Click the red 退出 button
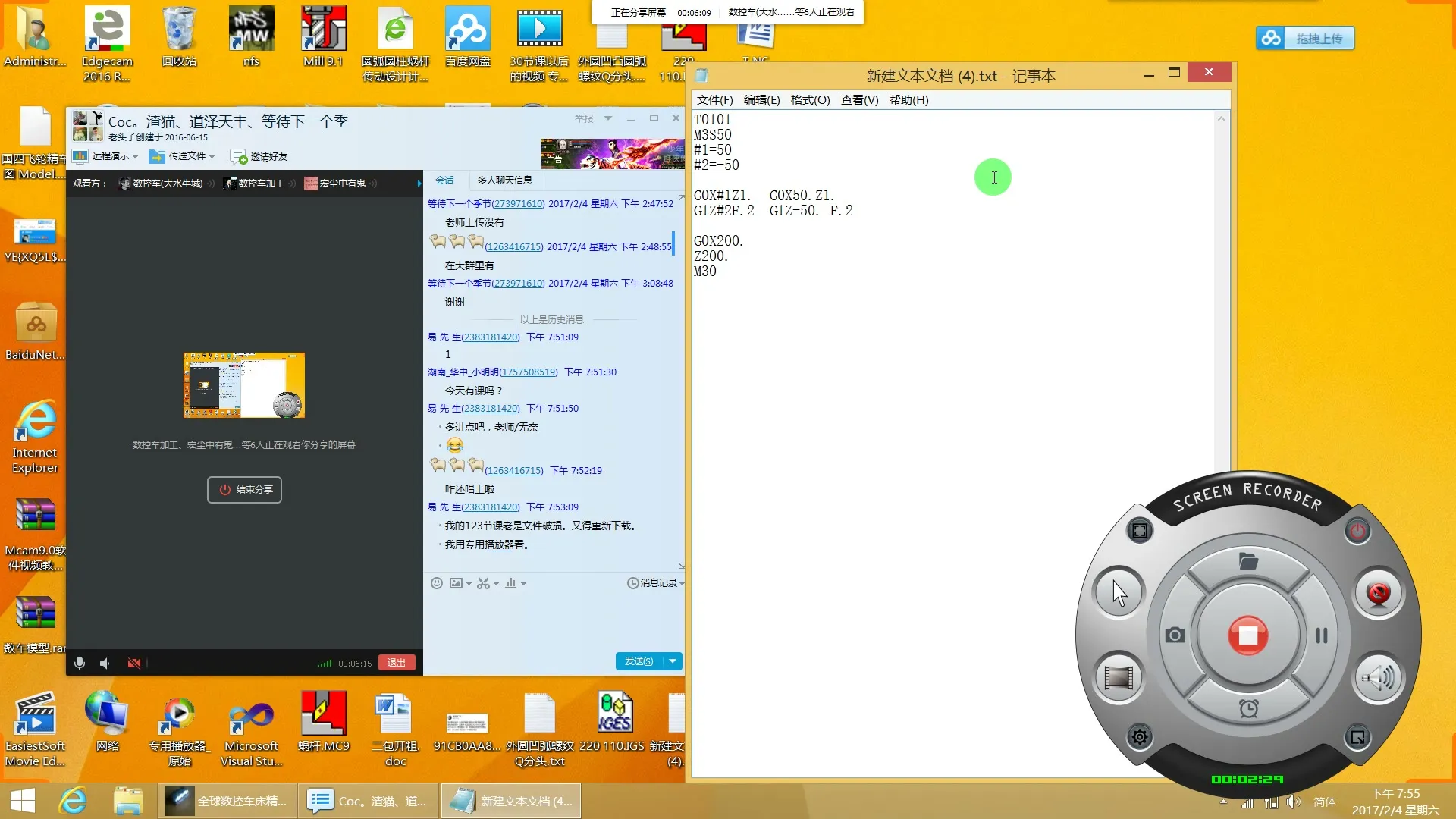 point(397,663)
